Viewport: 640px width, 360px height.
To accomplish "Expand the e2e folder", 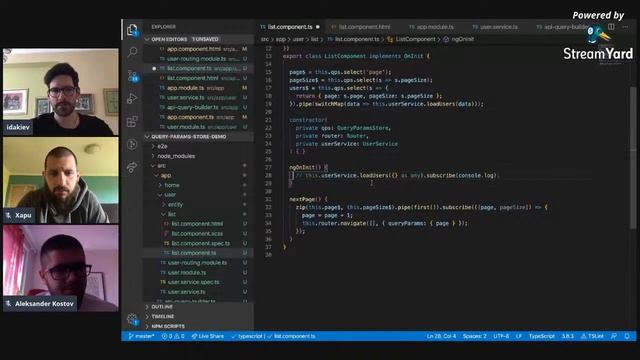I will tap(162, 146).
